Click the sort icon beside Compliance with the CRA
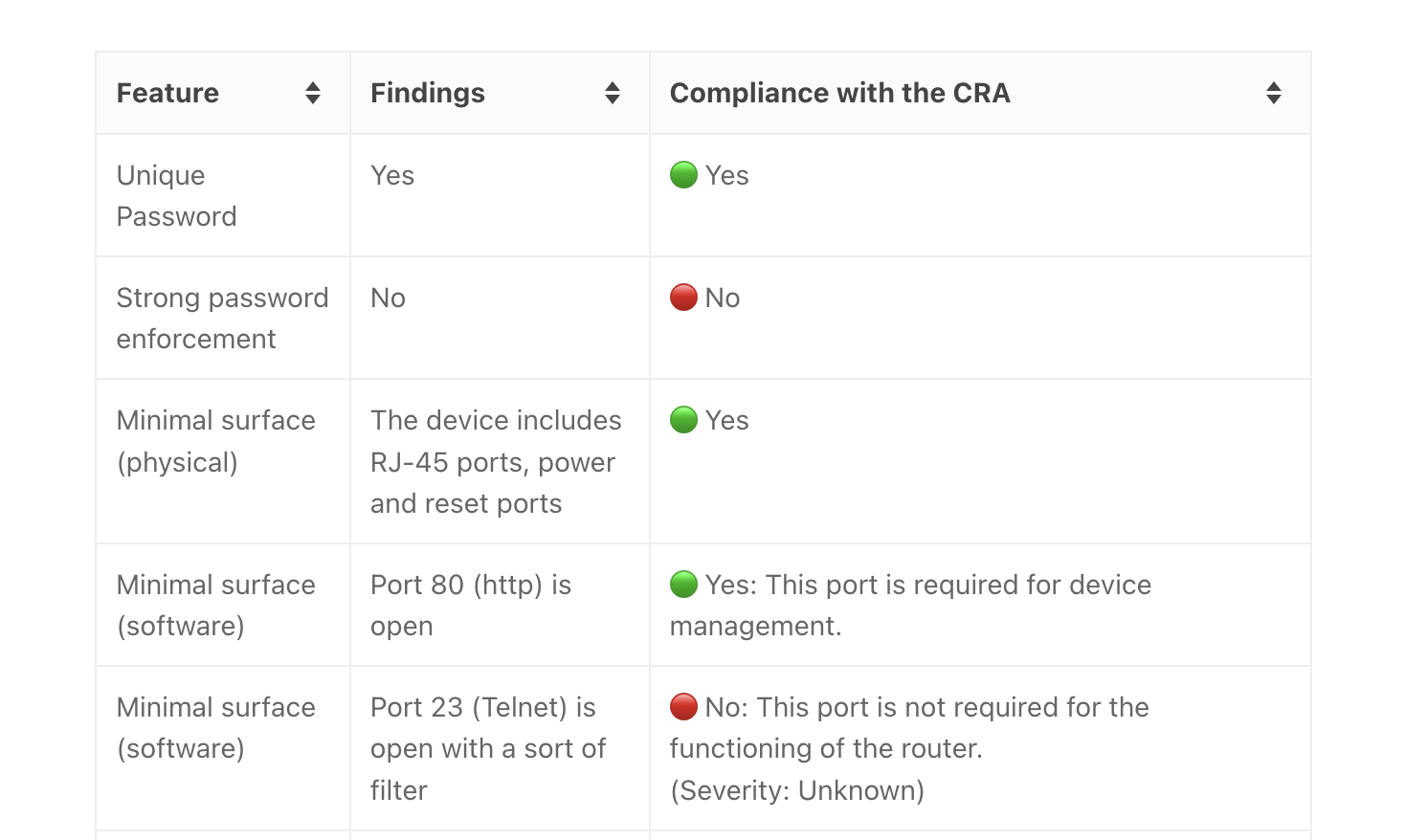 1274,92
